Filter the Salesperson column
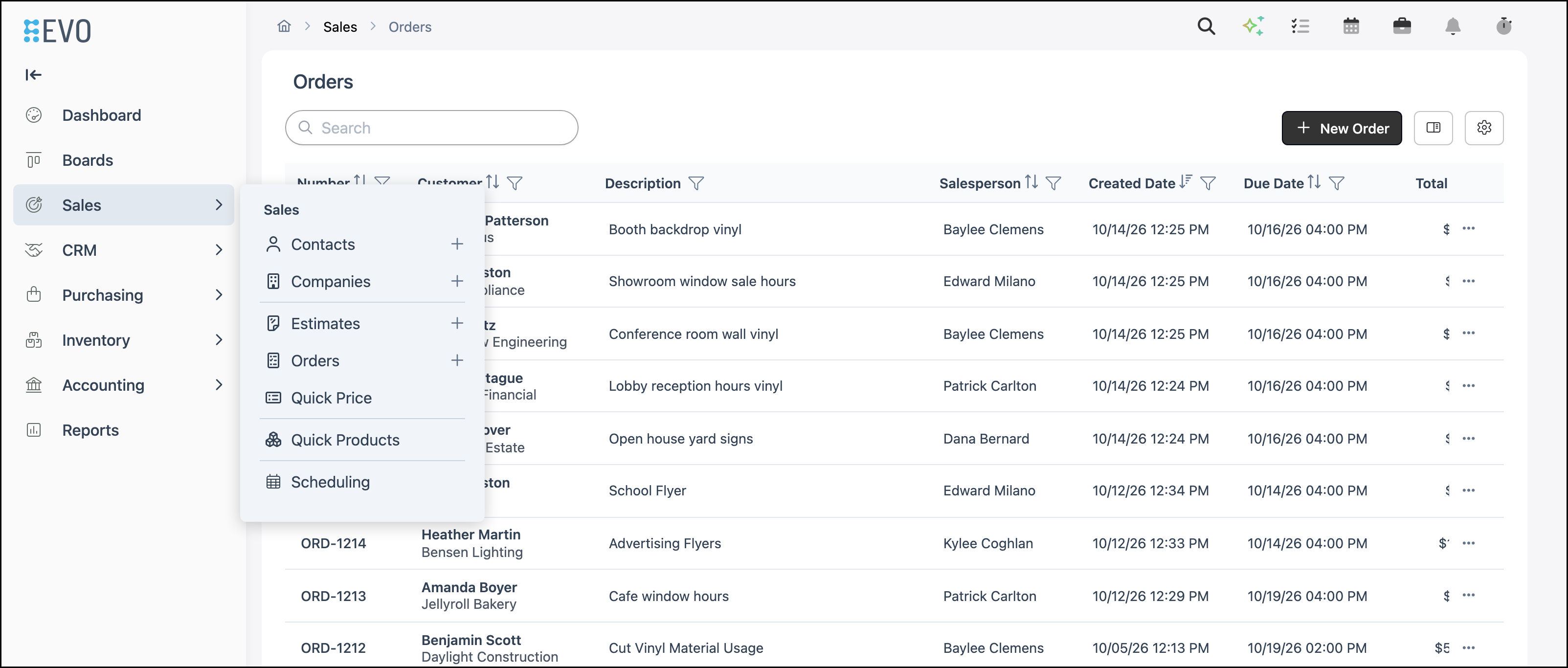The height and width of the screenshot is (668, 1568). pyautogui.click(x=1053, y=183)
